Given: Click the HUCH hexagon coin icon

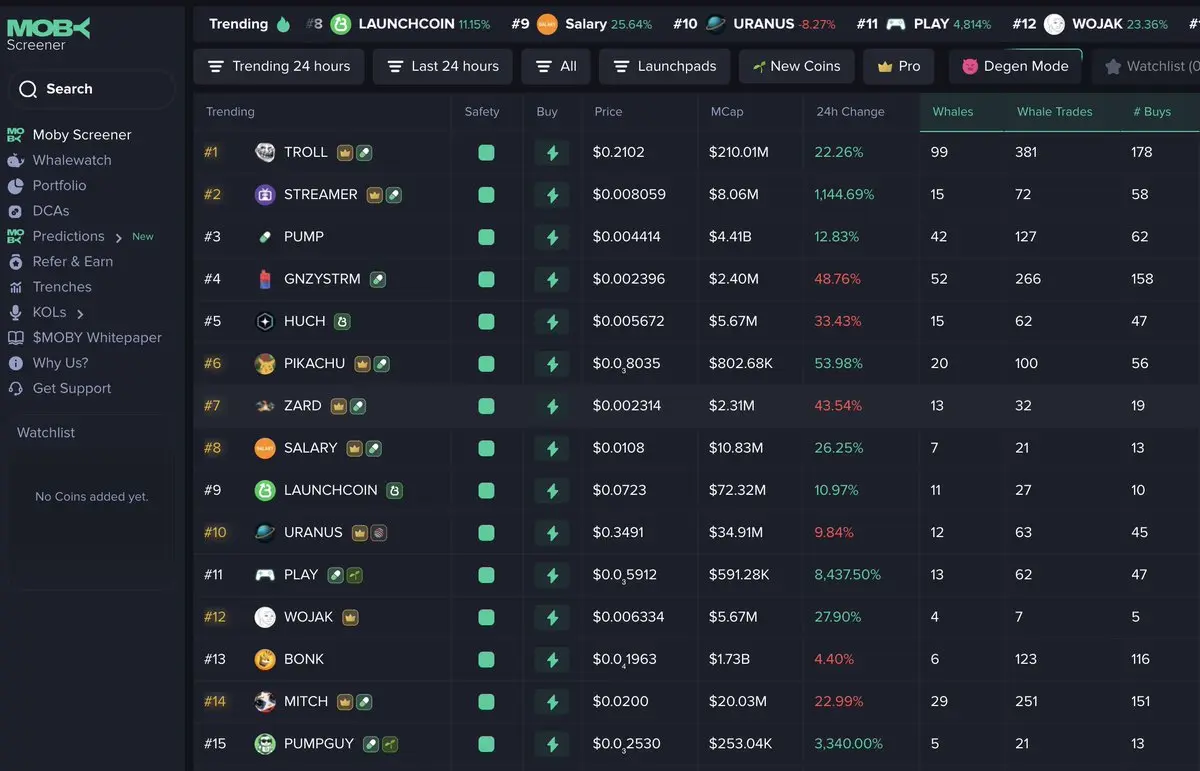Looking at the screenshot, I should click(x=265, y=322).
